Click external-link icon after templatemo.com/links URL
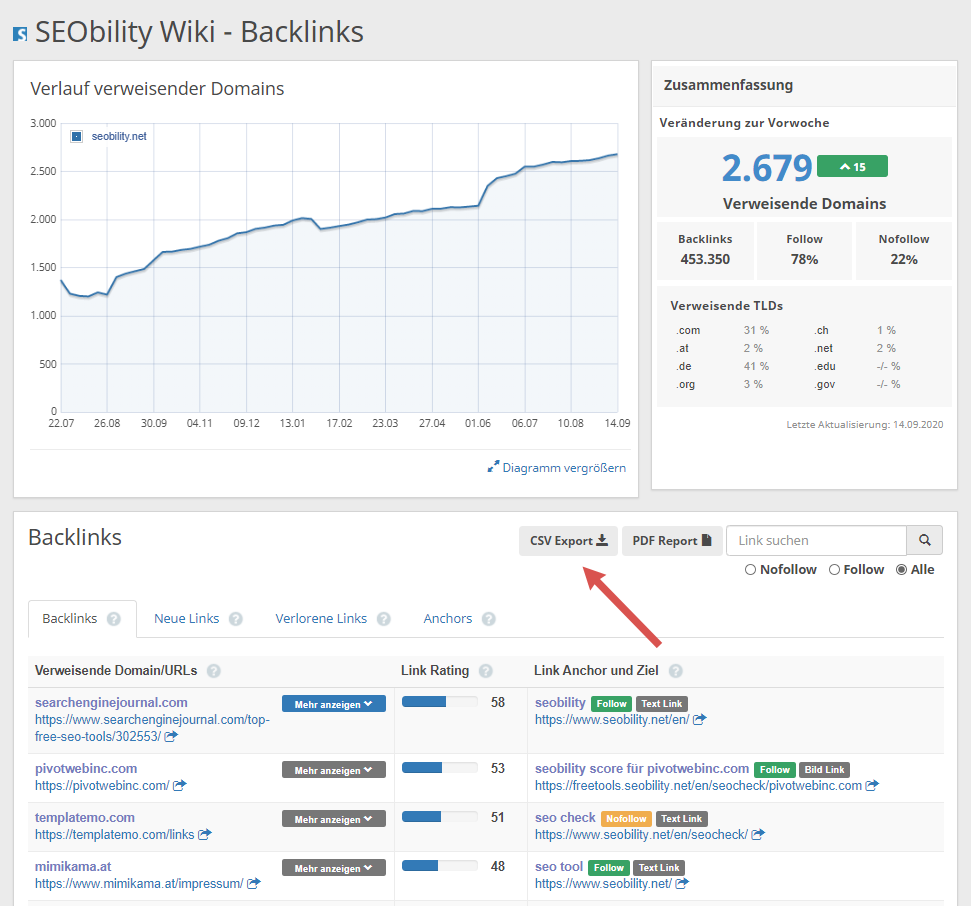The image size is (971, 906). coord(204,834)
